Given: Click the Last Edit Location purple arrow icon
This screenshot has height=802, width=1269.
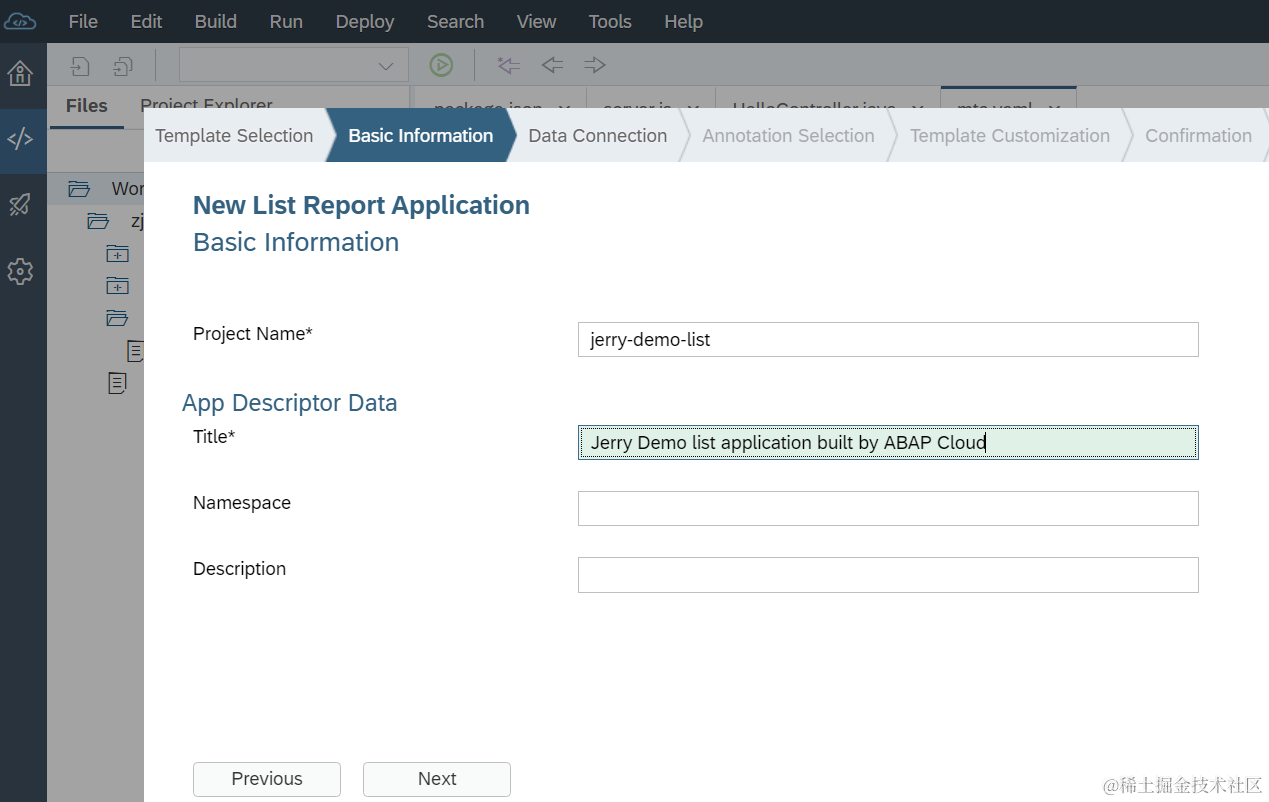Looking at the screenshot, I should [x=509, y=65].
